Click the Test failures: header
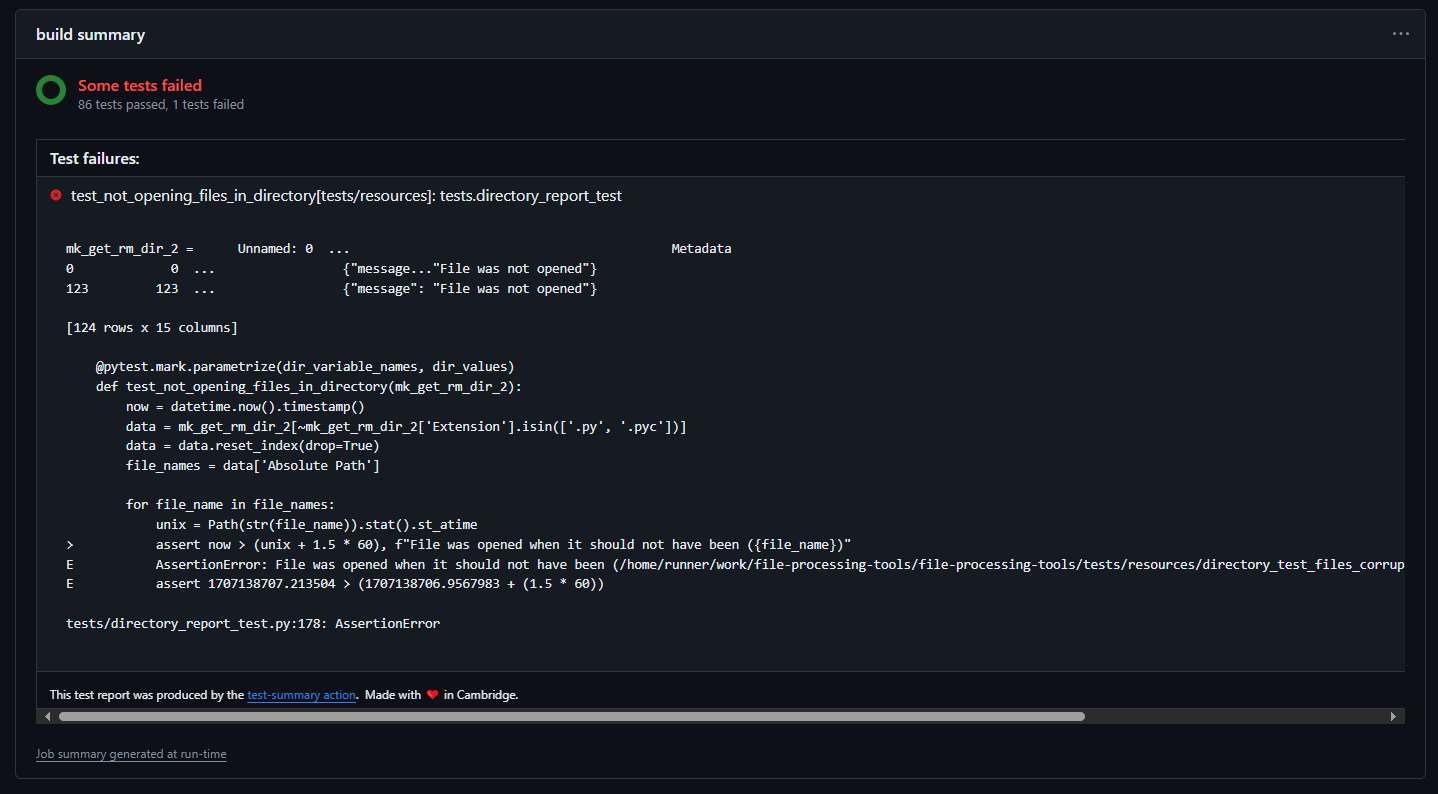 (x=94, y=158)
